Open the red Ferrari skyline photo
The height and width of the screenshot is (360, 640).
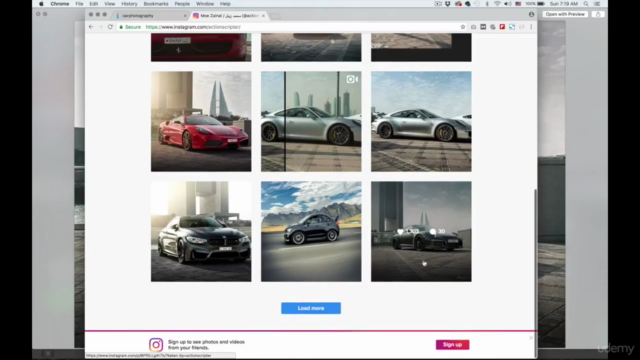coord(201,122)
